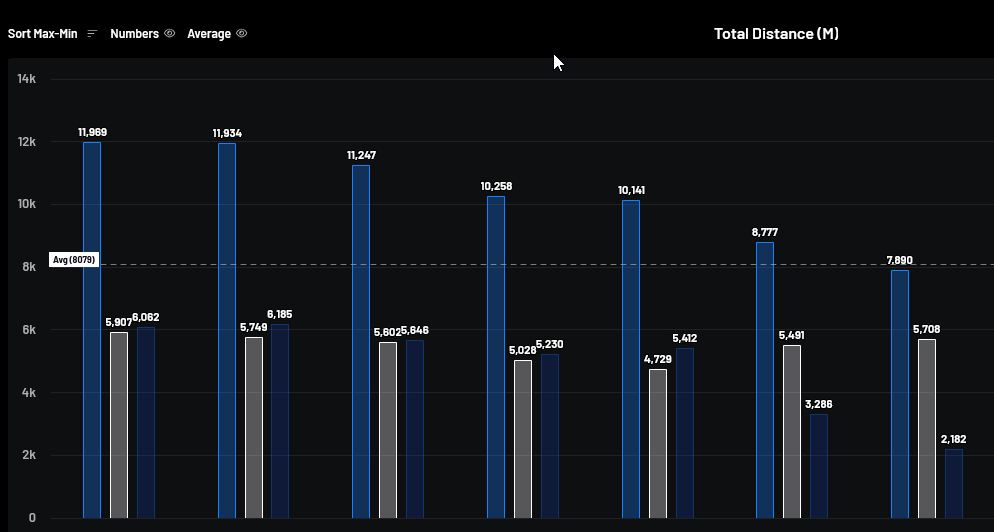Screen dimensions: 994x532
Task: Select the blue bar labeled 7,890
Action: click(900, 394)
